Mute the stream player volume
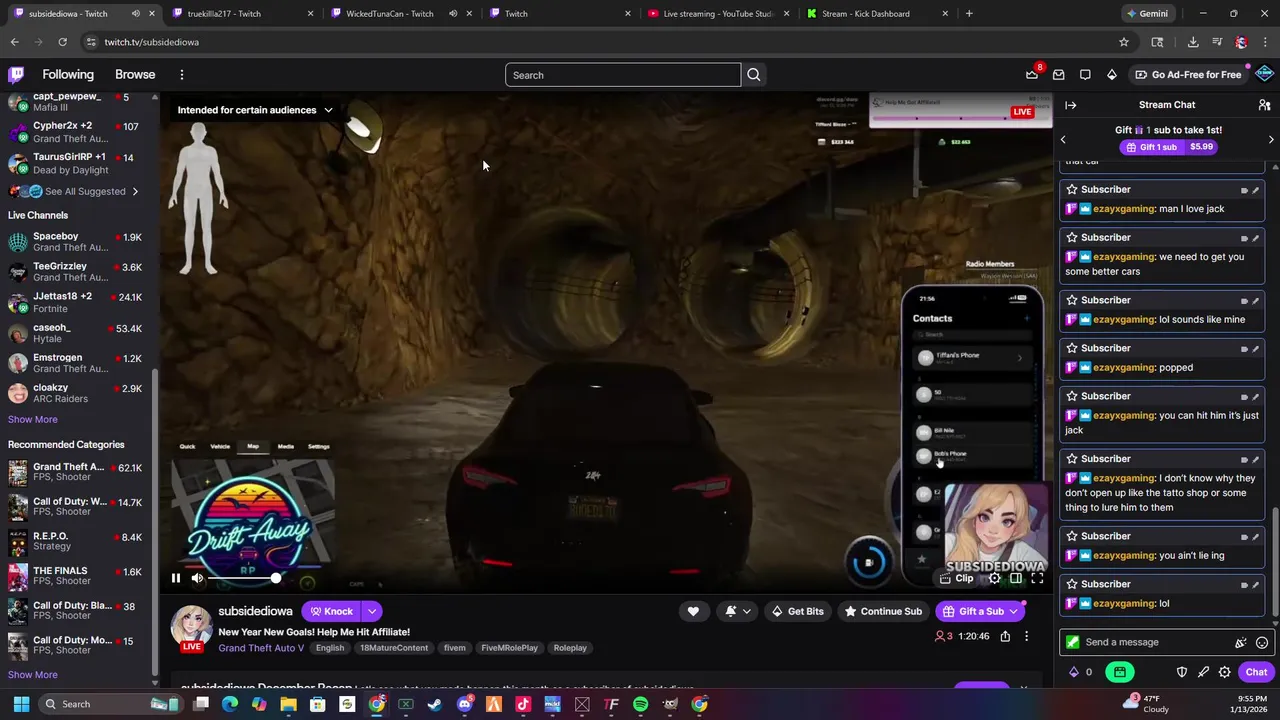 (197, 578)
